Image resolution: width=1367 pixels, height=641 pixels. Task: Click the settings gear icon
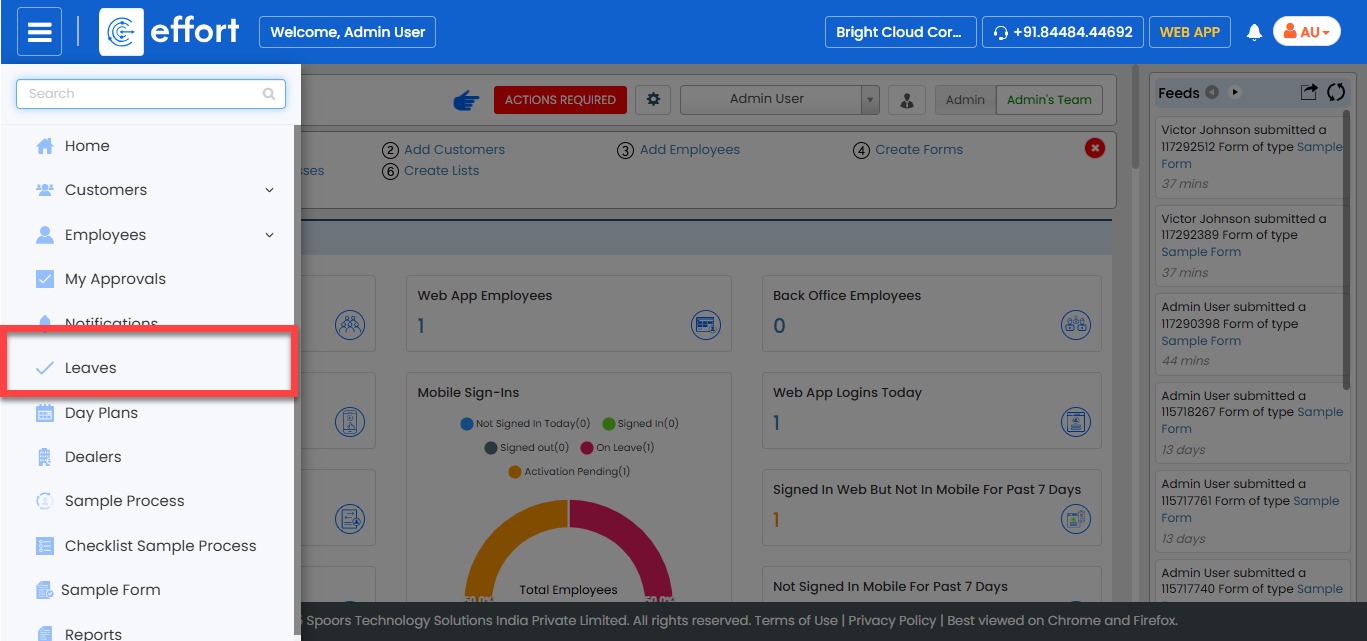(x=653, y=99)
